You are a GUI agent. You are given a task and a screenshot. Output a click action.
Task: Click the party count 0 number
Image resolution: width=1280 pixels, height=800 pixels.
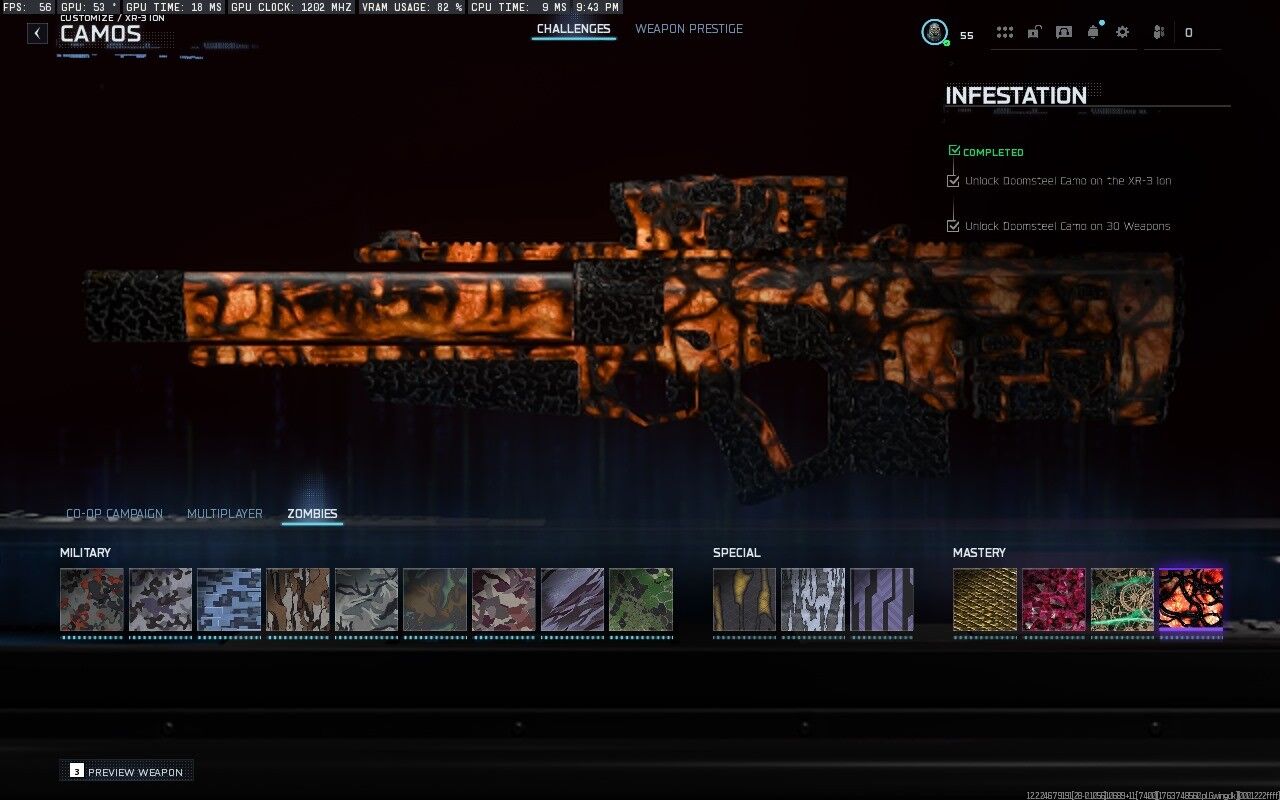tap(1188, 33)
